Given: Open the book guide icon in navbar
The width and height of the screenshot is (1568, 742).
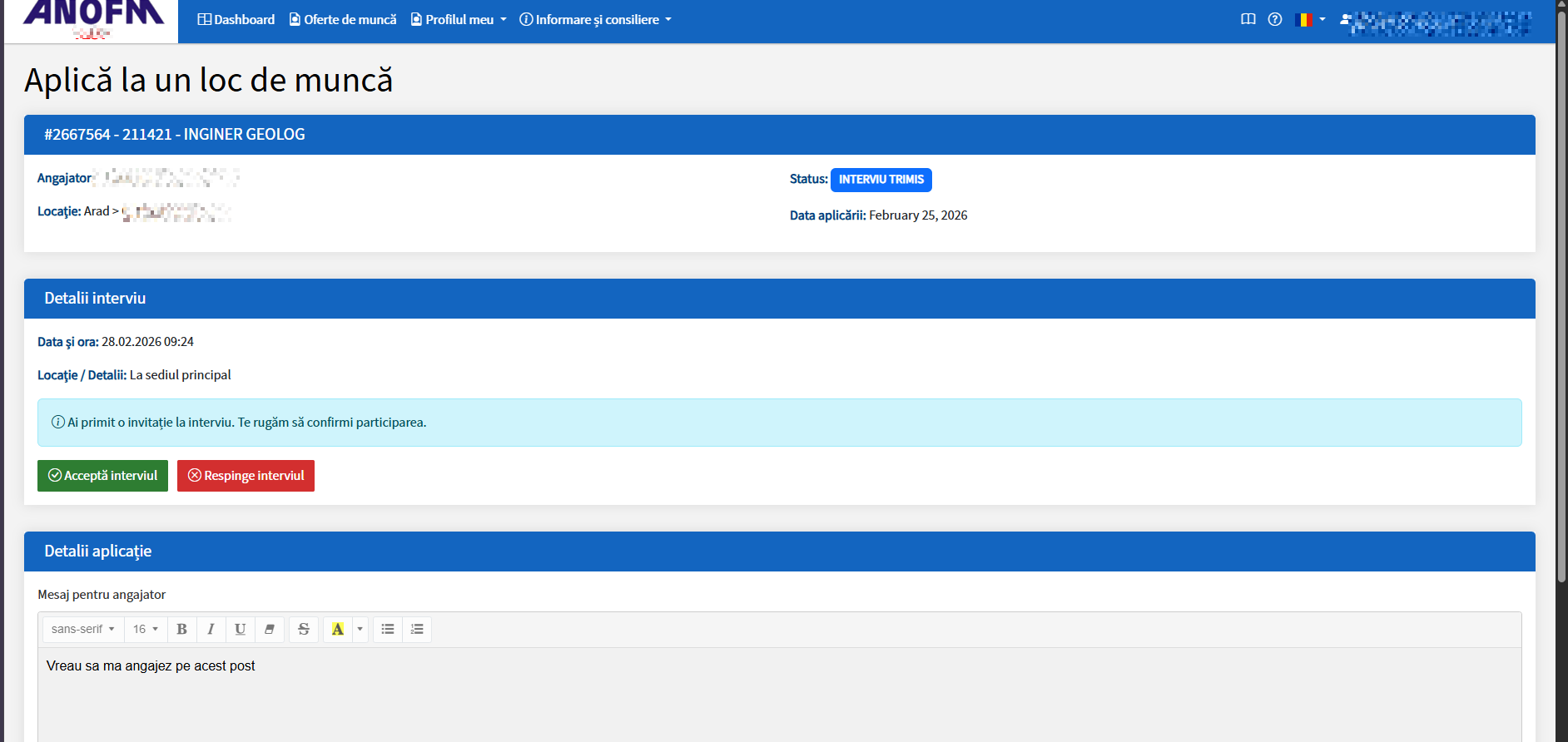Looking at the screenshot, I should [1248, 19].
